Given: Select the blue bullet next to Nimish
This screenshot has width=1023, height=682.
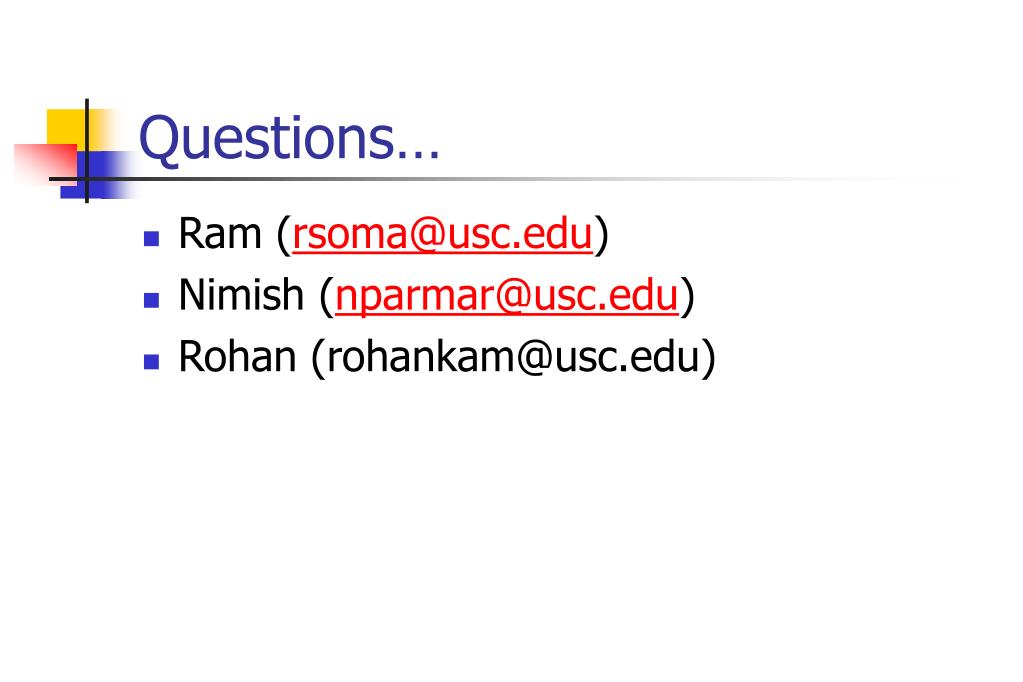Looking at the screenshot, I should [x=151, y=300].
